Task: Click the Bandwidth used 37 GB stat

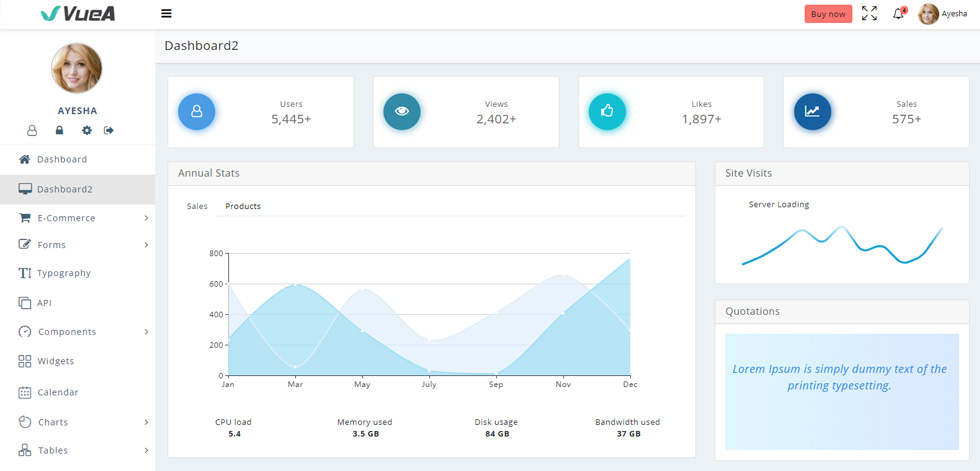Action: (628, 428)
